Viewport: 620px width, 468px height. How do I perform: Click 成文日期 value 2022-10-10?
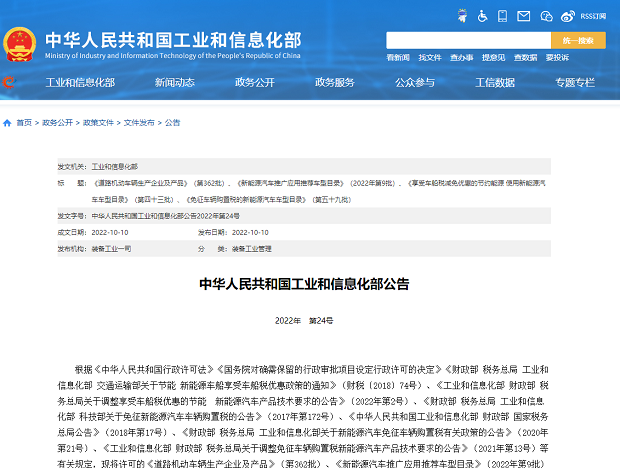pos(110,232)
